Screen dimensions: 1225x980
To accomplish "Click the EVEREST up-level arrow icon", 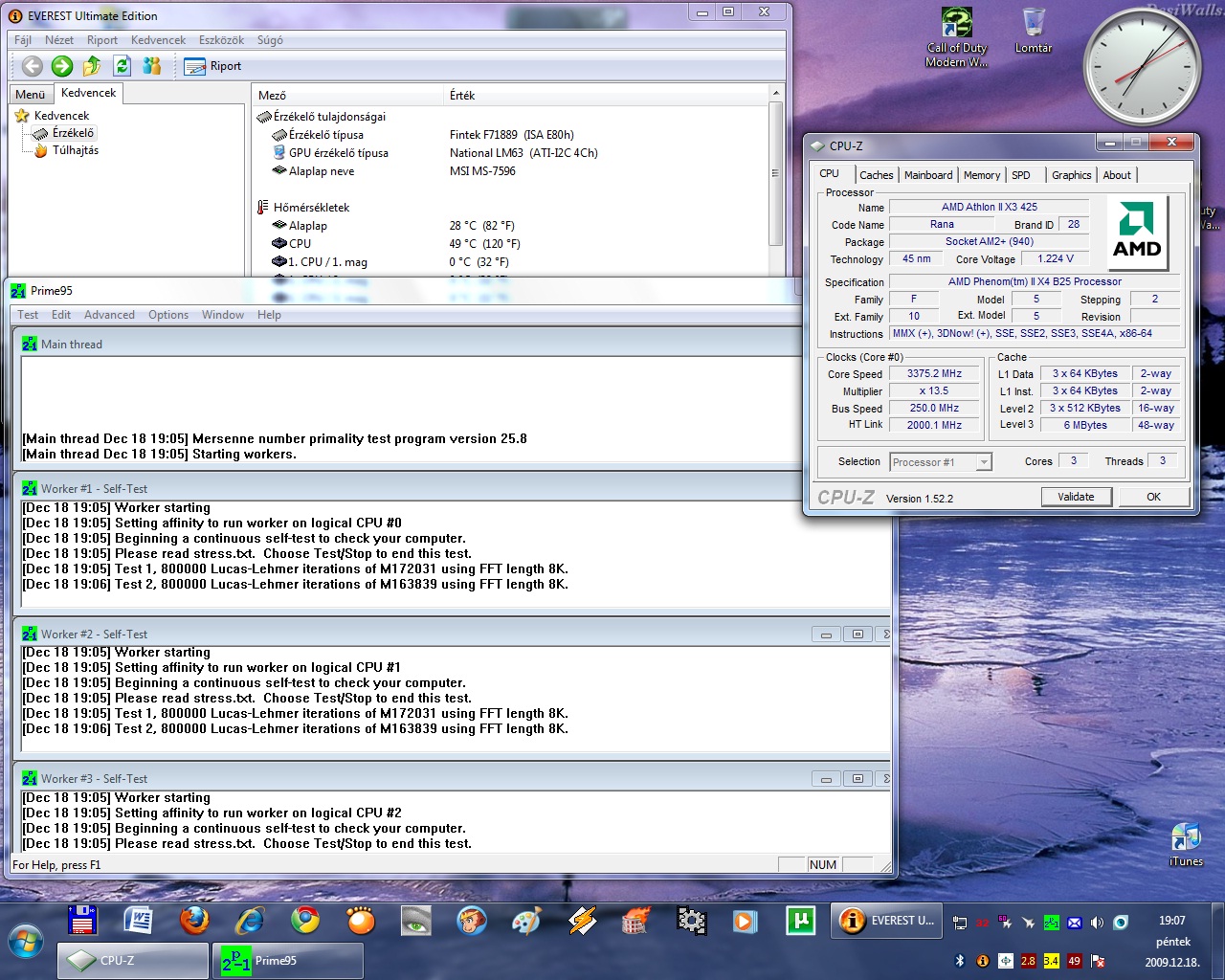I will click(x=92, y=66).
